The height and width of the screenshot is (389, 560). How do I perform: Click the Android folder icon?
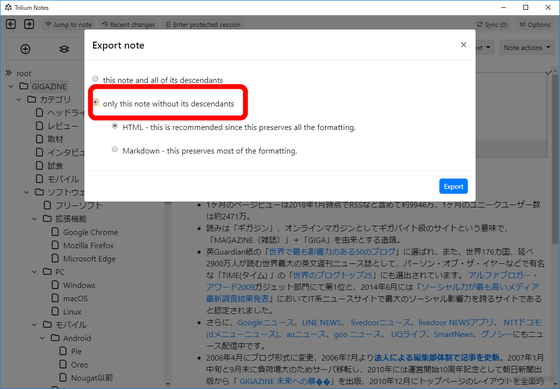55,338
